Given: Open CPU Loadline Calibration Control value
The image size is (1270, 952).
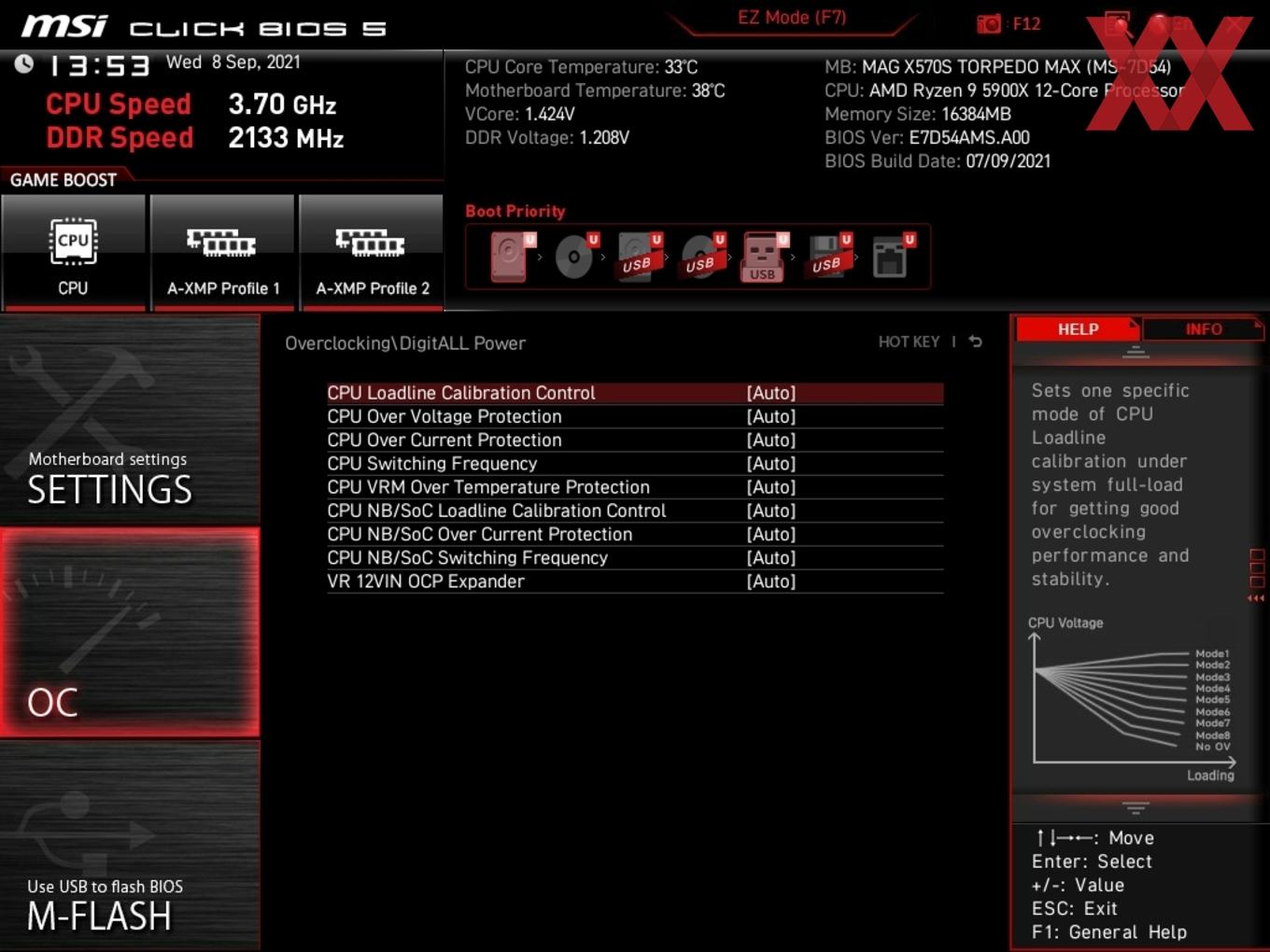Looking at the screenshot, I should (771, 393).
